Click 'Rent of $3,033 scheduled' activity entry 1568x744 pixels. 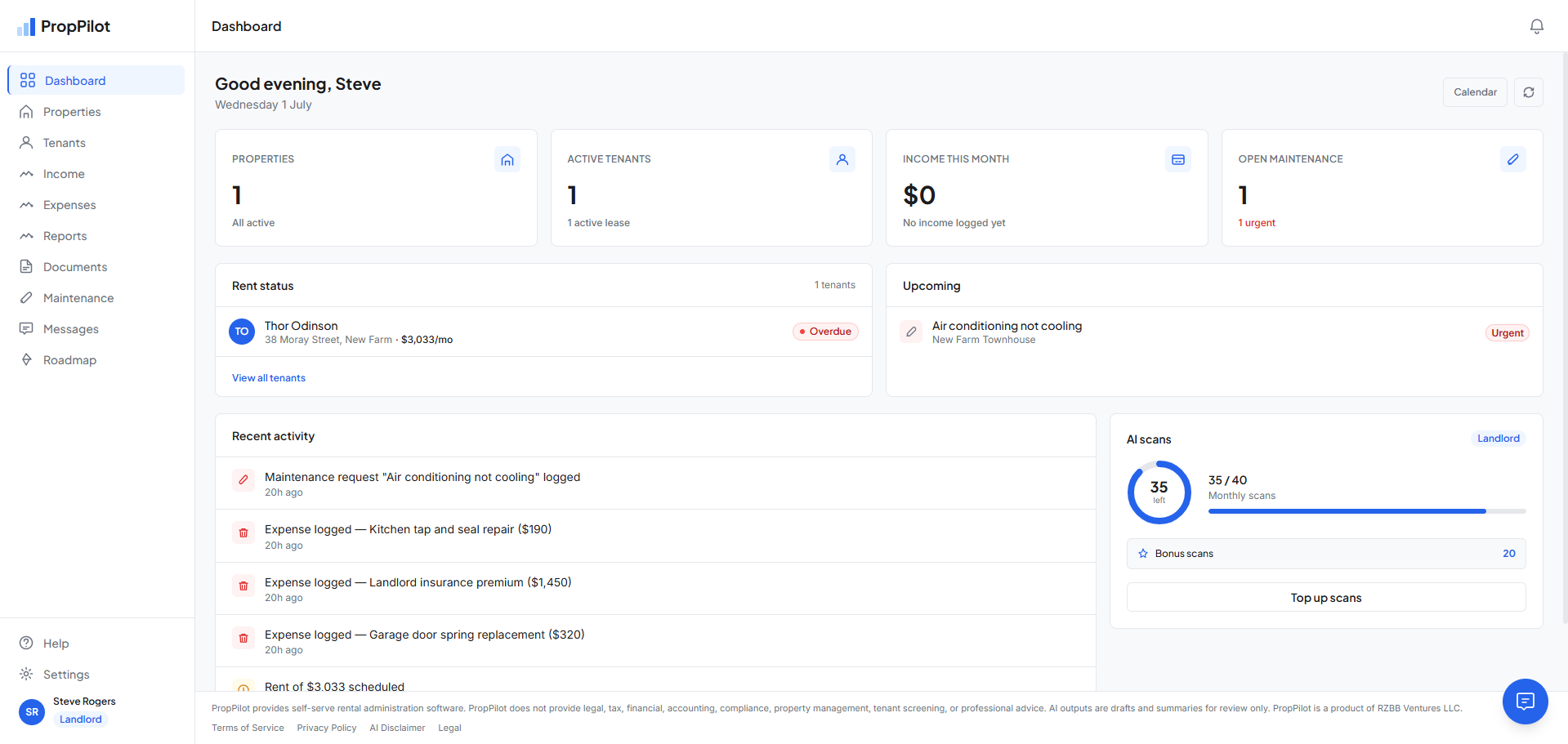tap(334, 687)
